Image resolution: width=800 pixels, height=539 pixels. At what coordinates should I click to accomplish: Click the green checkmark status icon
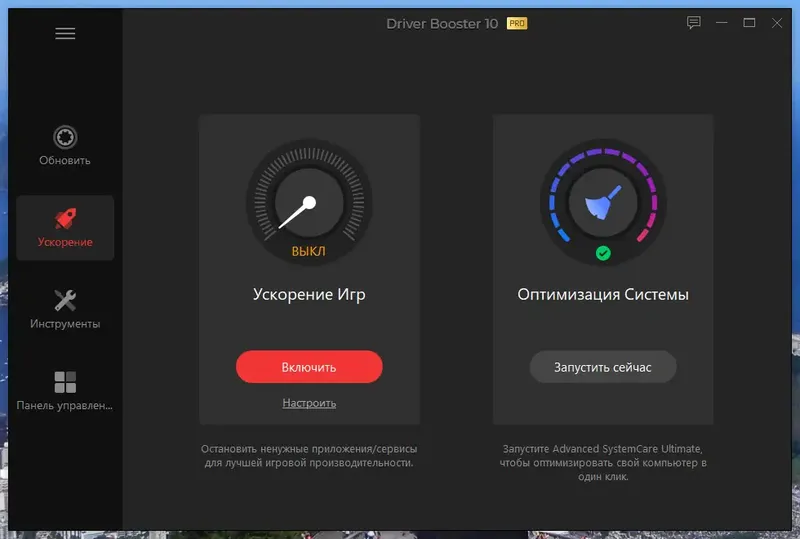[603, 253]
